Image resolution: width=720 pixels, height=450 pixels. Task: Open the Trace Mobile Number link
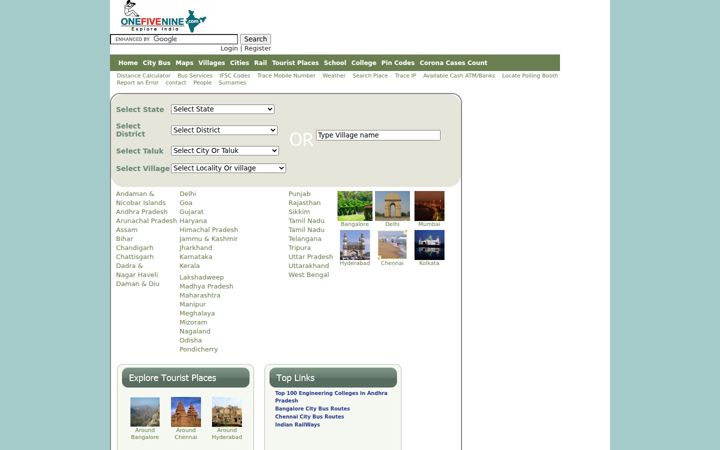coord(286,76)
